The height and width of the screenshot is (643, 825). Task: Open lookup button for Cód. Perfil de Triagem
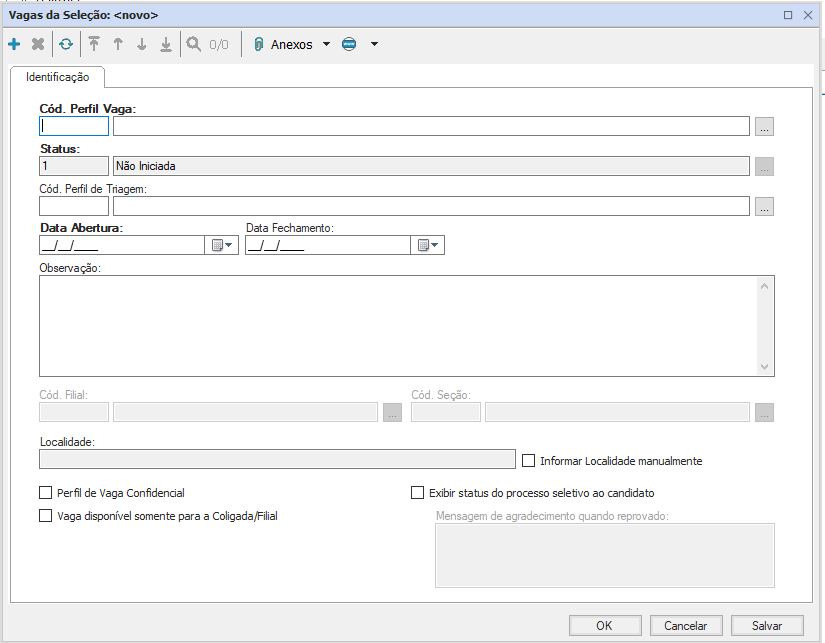764,207
